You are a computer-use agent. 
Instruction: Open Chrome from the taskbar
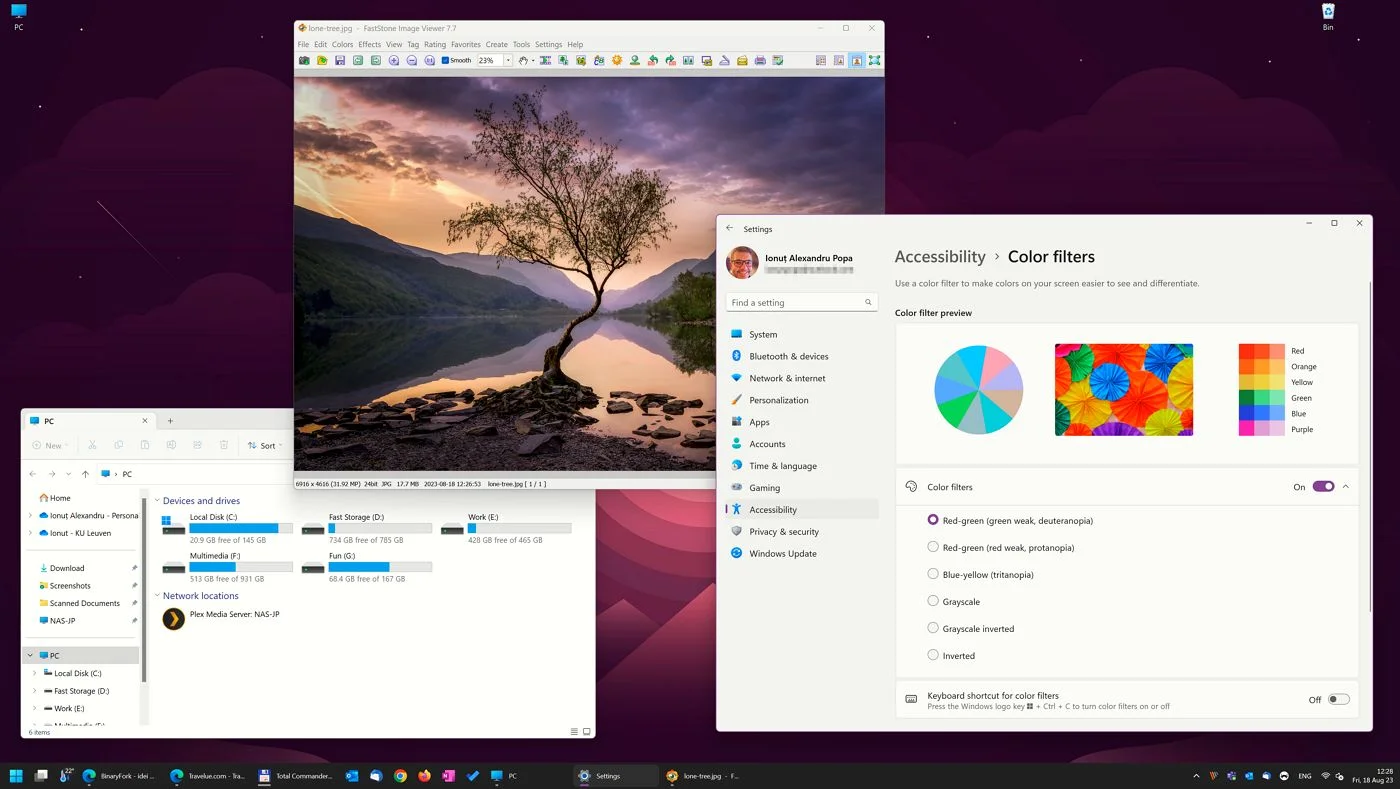click(400, 775)
